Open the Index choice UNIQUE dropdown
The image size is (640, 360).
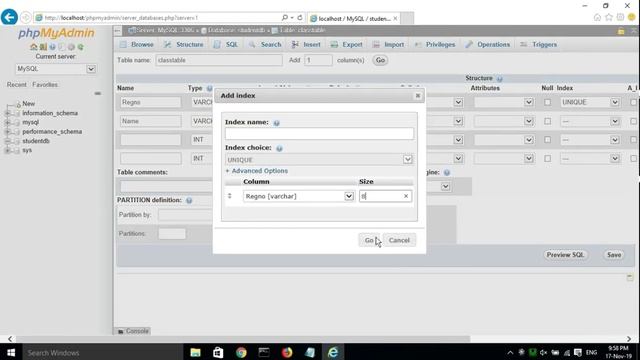tap(319, 160)
